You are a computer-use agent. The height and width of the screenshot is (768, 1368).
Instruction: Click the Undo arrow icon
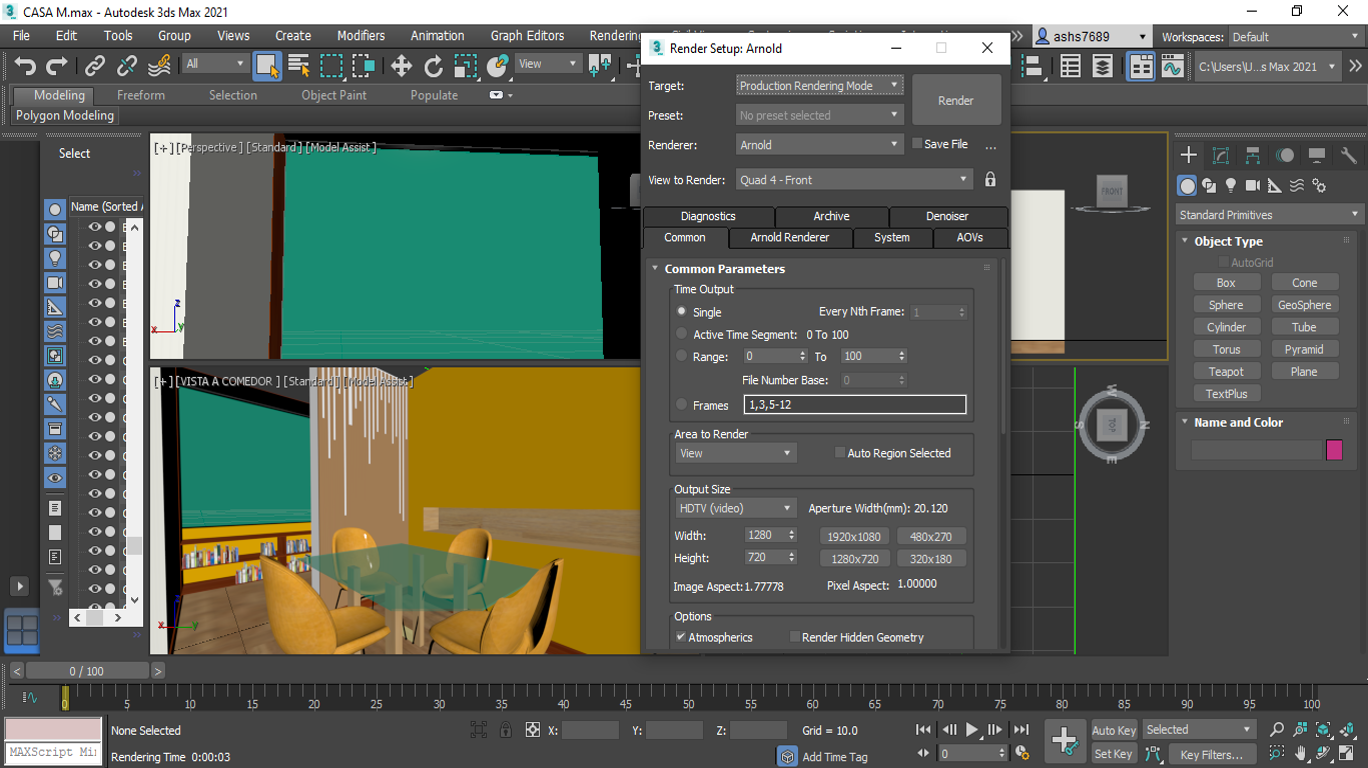point(25,66)
